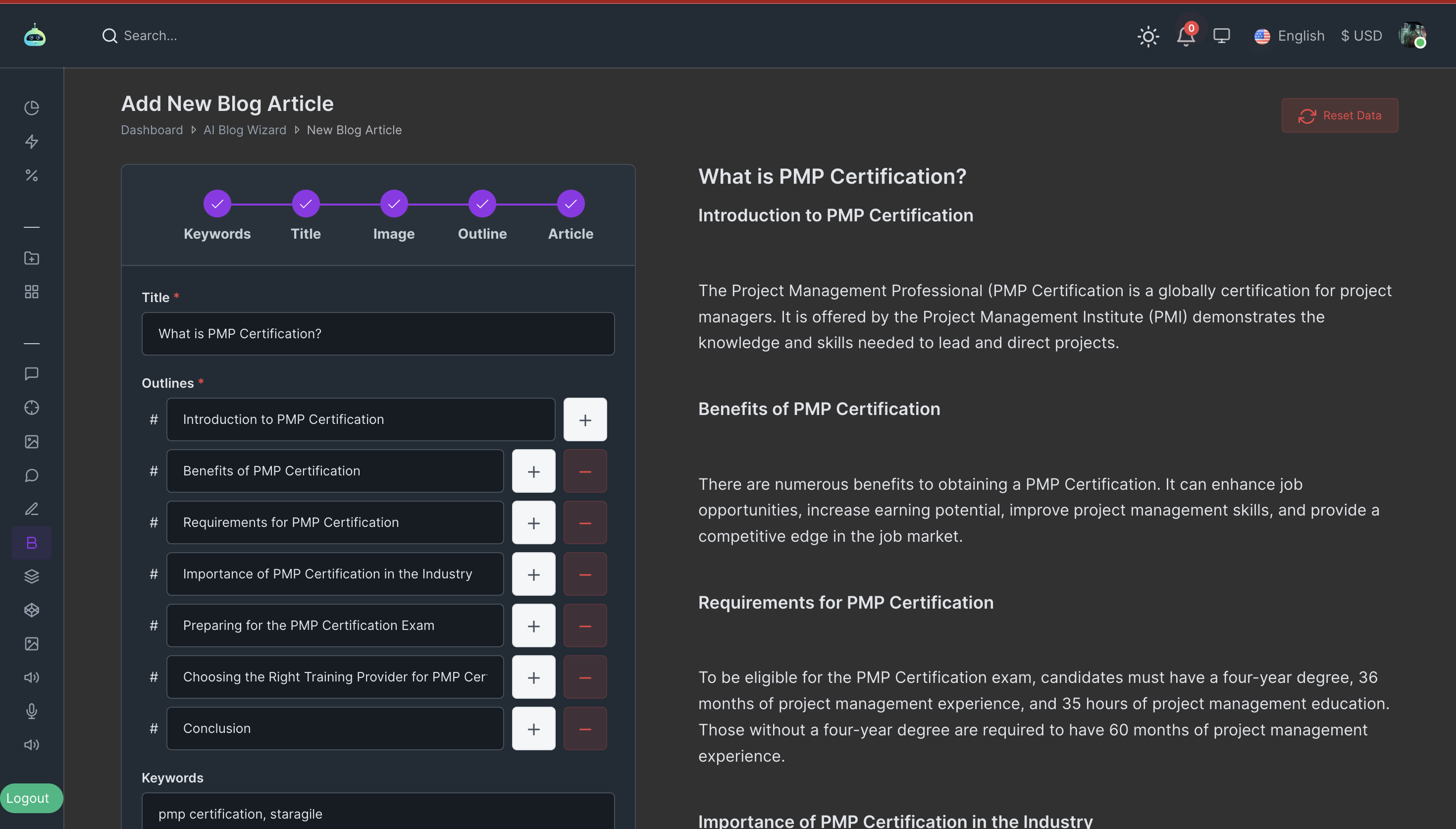Image resolution: width=1456 pixels, height=829 pixels.
Task: Click the lightning bolt quick-actions icon
Action: click(32, 141)
